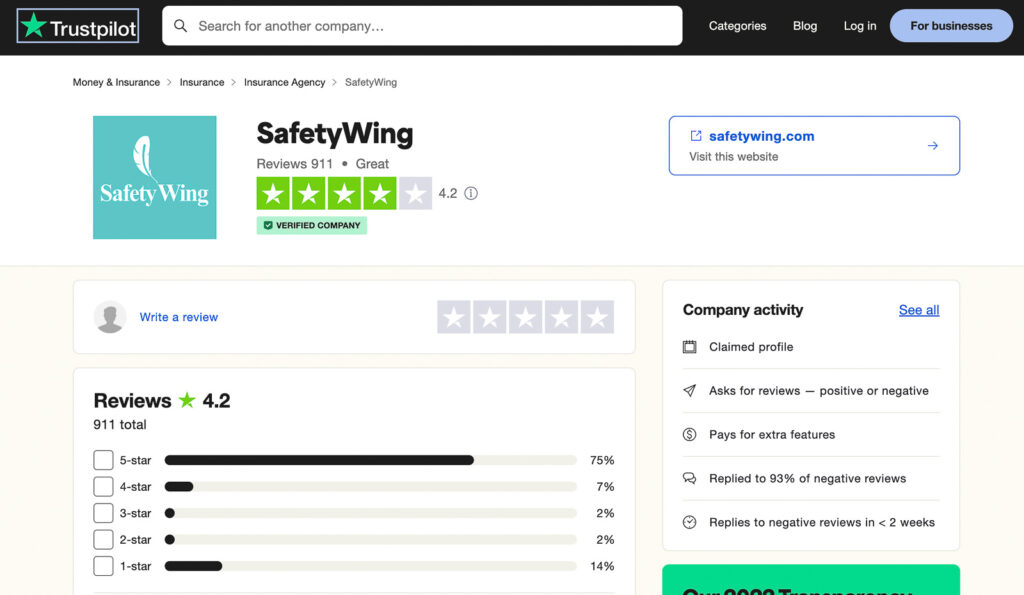Select the fifth empty rating star
The image size is (1024, 595).
(x=597, y=317)
